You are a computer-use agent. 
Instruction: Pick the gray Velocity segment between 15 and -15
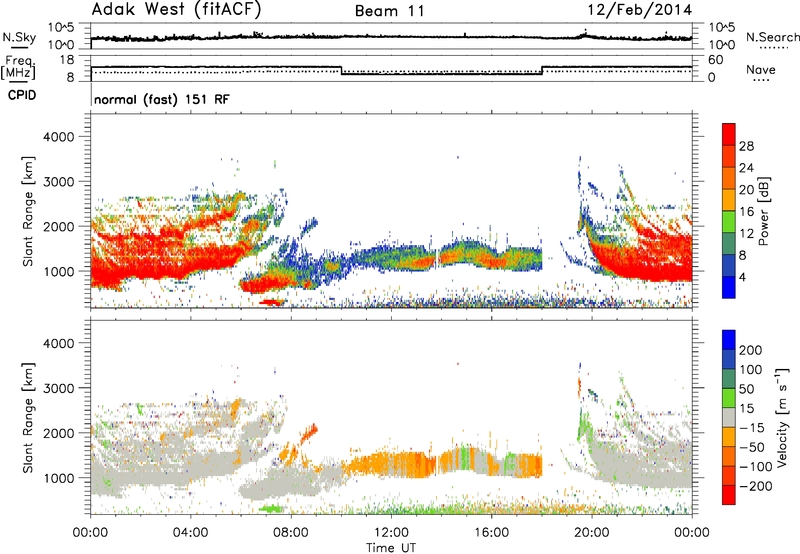(x=729, y=417)
